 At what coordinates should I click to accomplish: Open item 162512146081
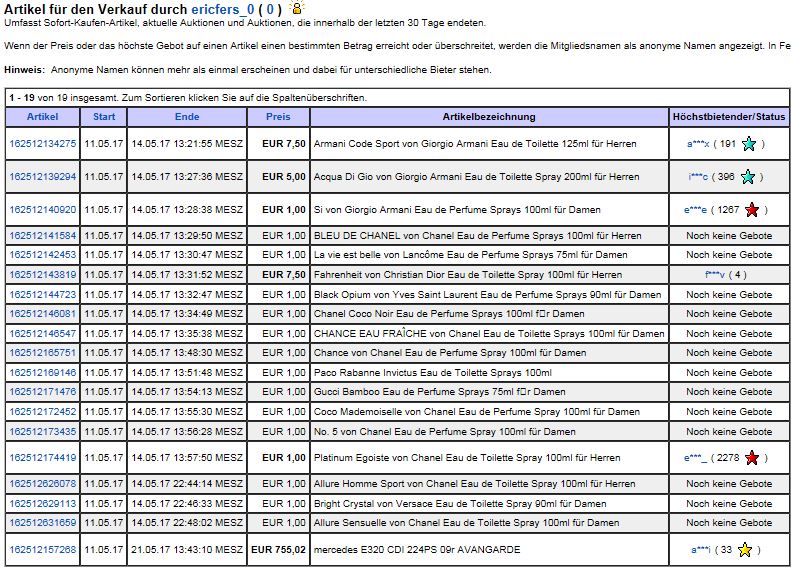[43, 314]
